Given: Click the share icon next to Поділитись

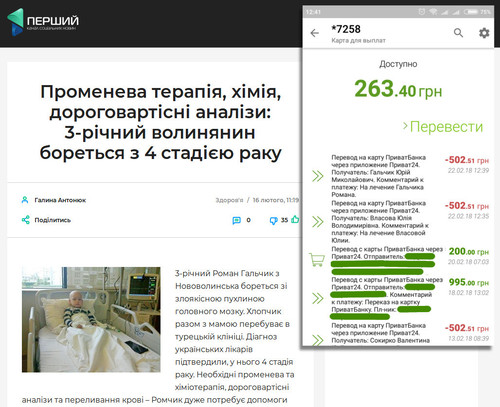Looking at the screenshot, I should (x=25, y=220).
